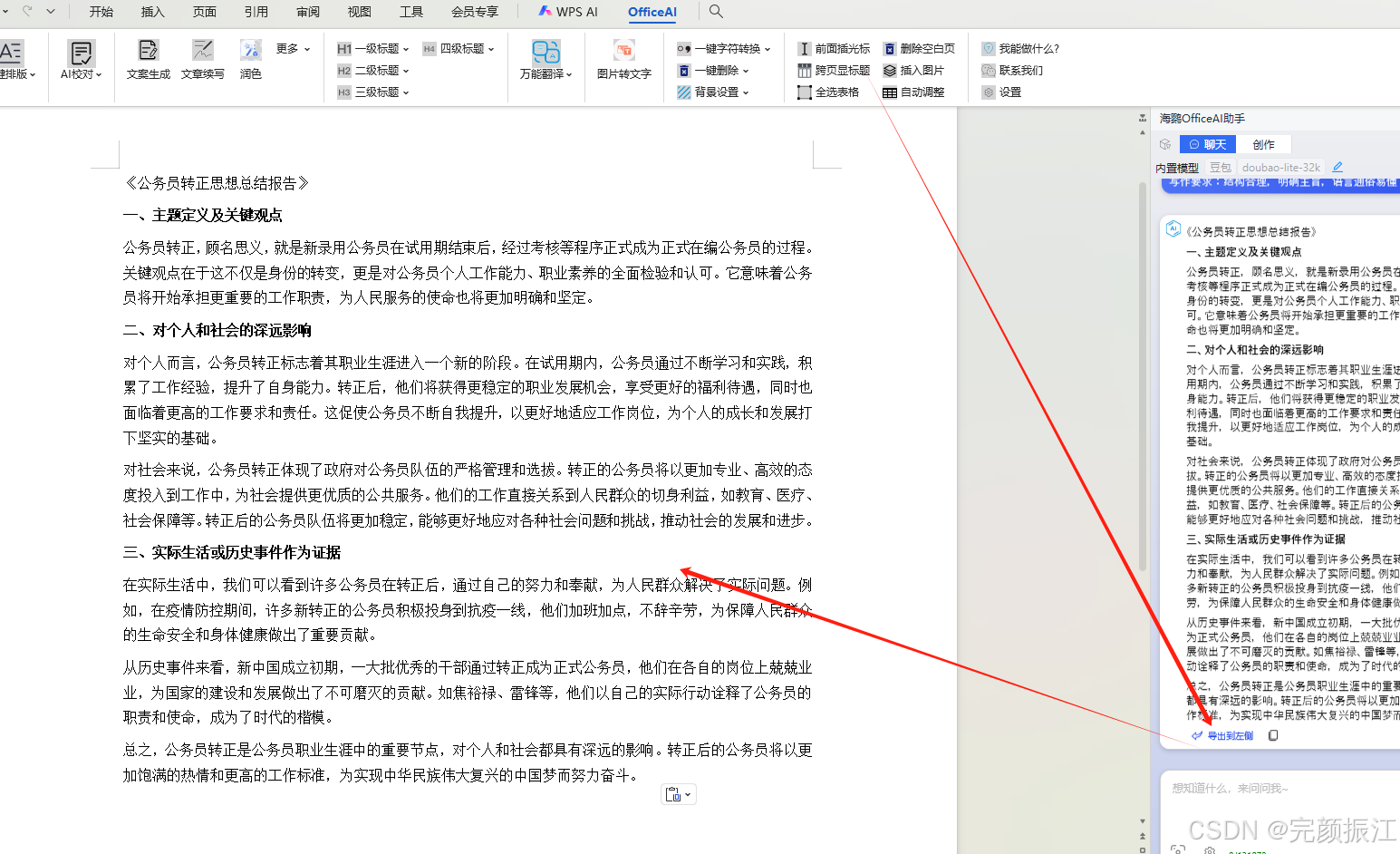Screen dimensions: 1400x854
Task: Expand the 背景设置 dropdown
Action: coord(713,92)
